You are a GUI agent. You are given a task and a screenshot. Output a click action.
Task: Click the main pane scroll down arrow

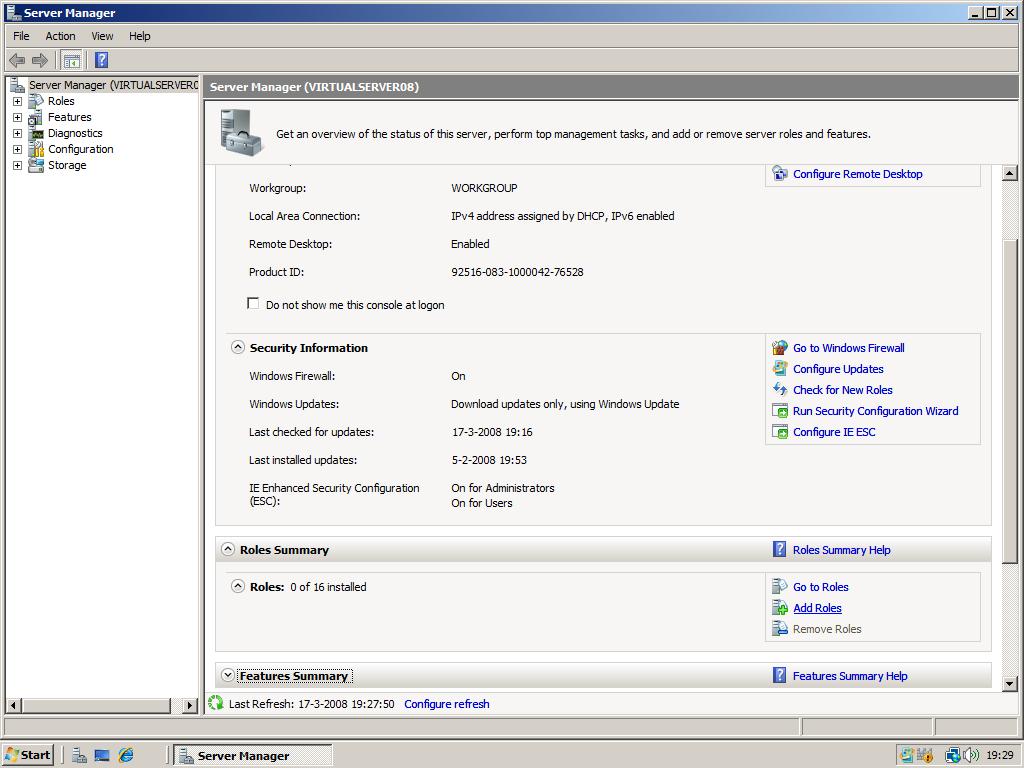click(x=1010, y=684)
